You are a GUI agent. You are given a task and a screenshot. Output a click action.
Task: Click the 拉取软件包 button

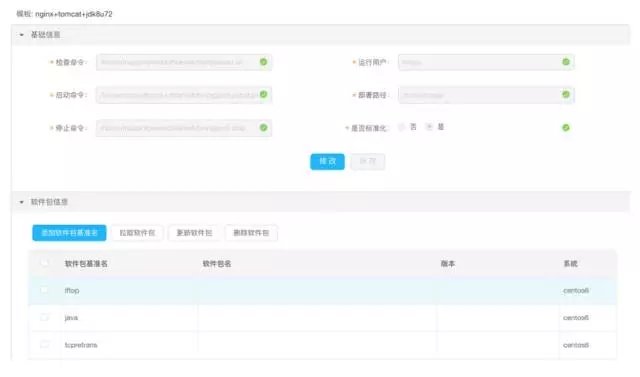click(137, 233)
